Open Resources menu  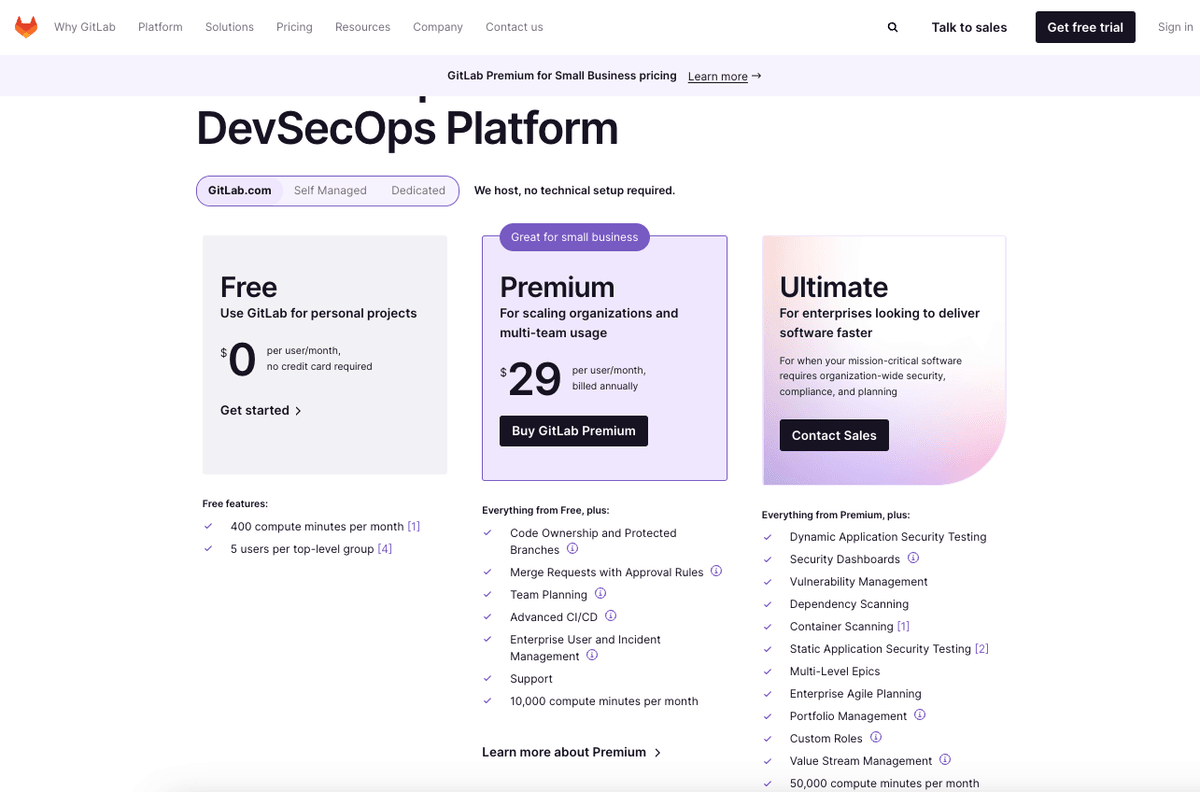[363, 27]
